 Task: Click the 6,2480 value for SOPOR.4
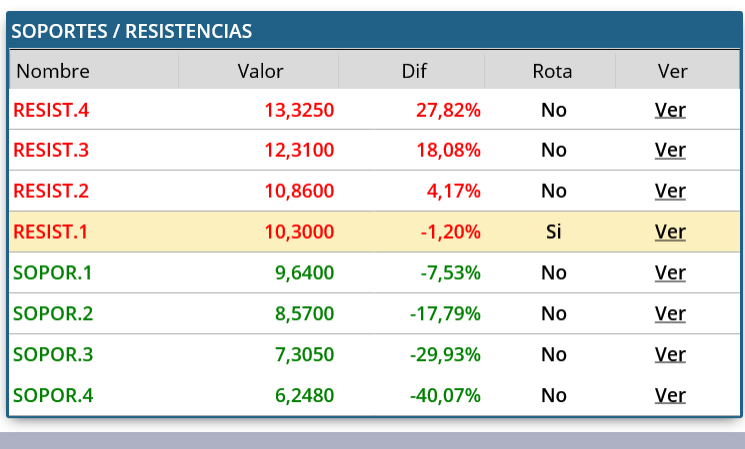click(x=305, y=395)
